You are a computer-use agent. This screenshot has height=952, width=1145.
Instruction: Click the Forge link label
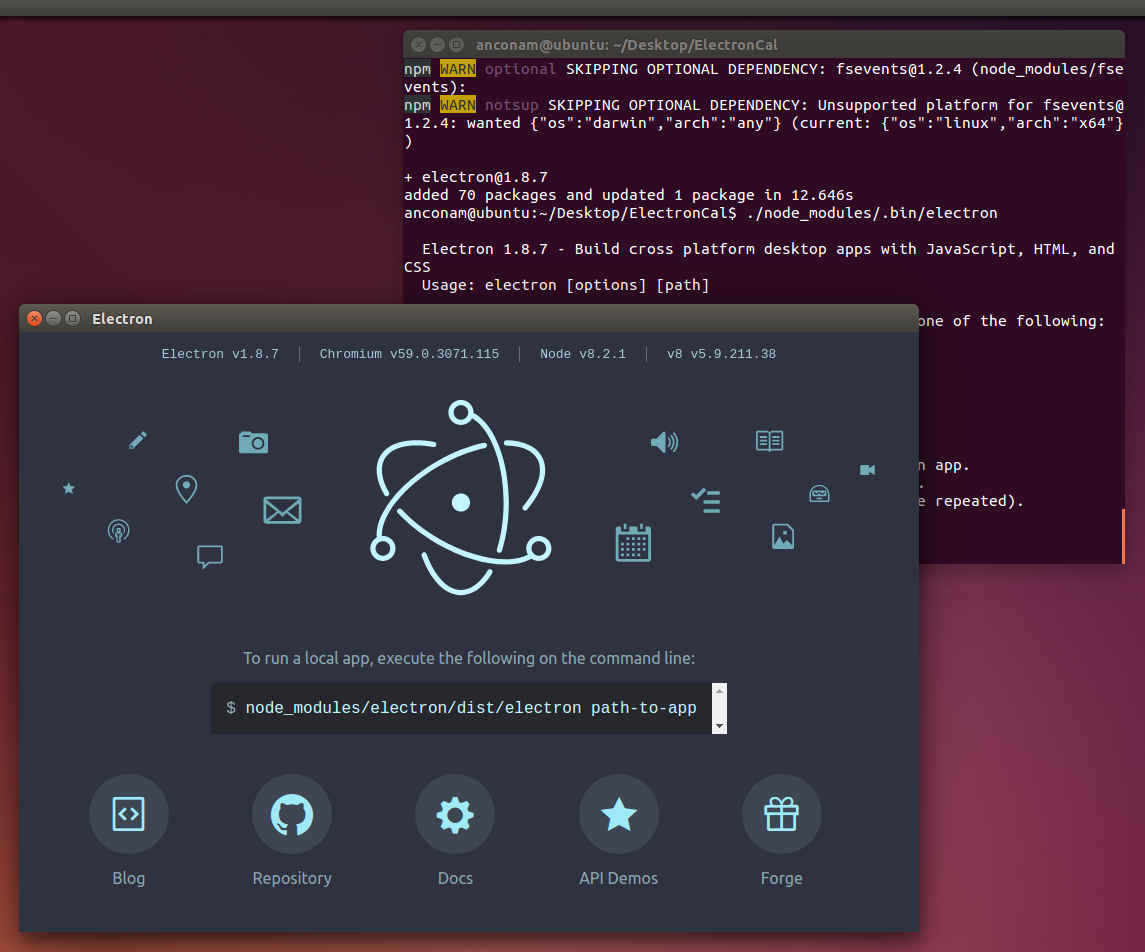[781, 878]
